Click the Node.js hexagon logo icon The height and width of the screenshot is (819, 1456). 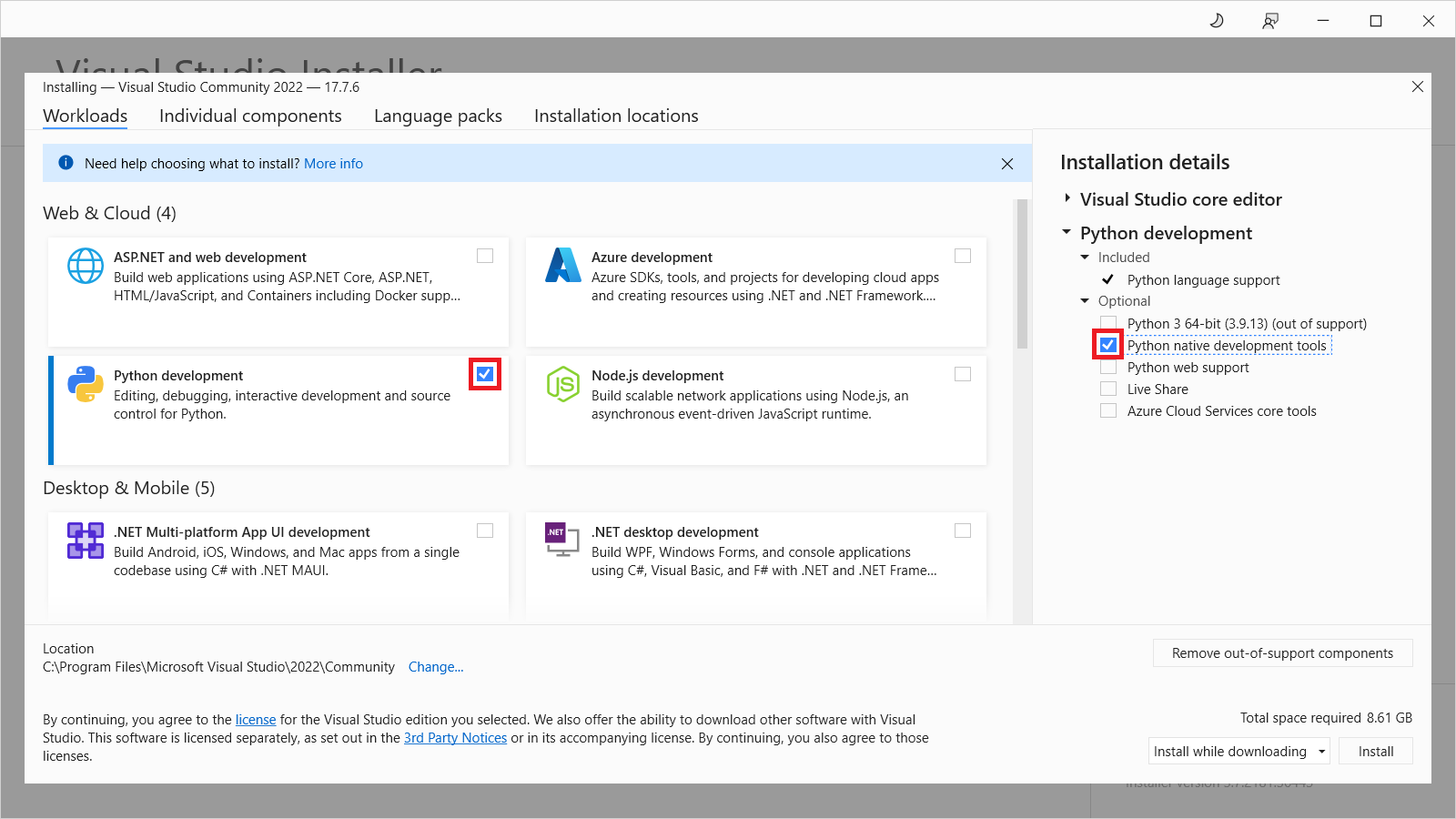pyautogui.click(x=562, y=384)
